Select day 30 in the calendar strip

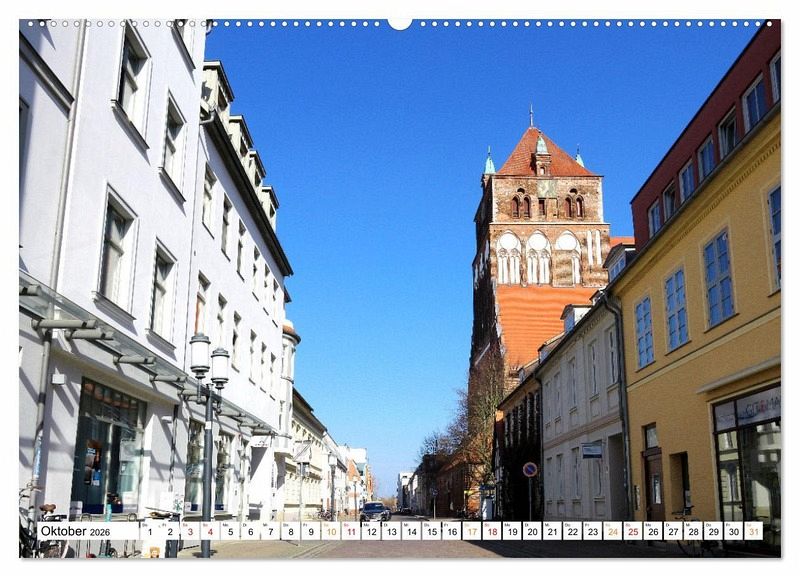coord(734,531)
